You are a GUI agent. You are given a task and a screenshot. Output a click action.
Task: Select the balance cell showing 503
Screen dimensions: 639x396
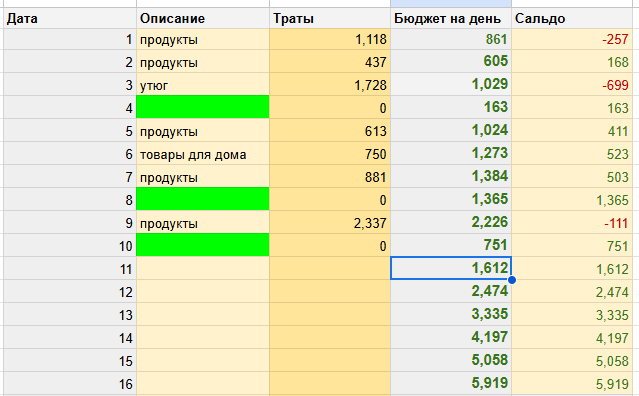[572, 177]
